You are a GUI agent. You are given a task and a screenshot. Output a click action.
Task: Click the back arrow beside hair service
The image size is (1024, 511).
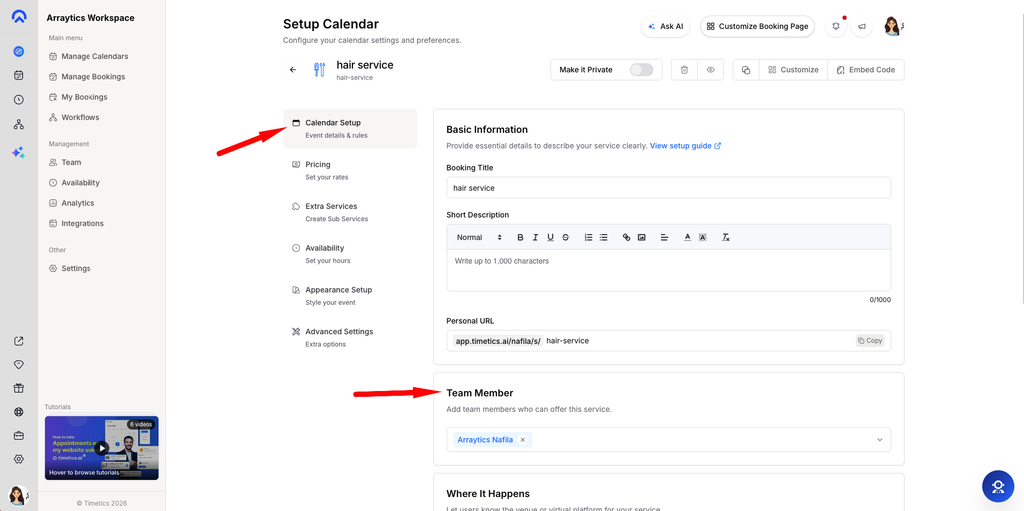[293, 70]
